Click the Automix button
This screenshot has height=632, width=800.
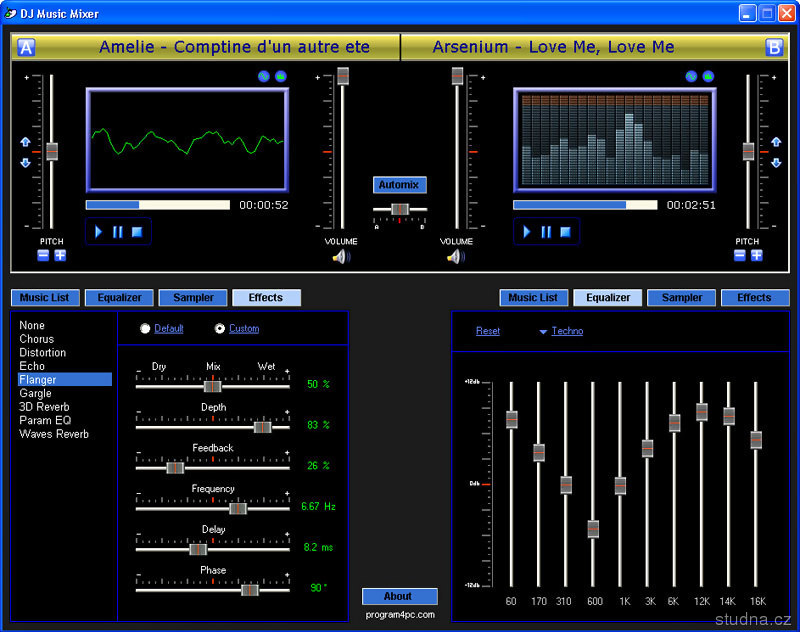tap(399, 185)
